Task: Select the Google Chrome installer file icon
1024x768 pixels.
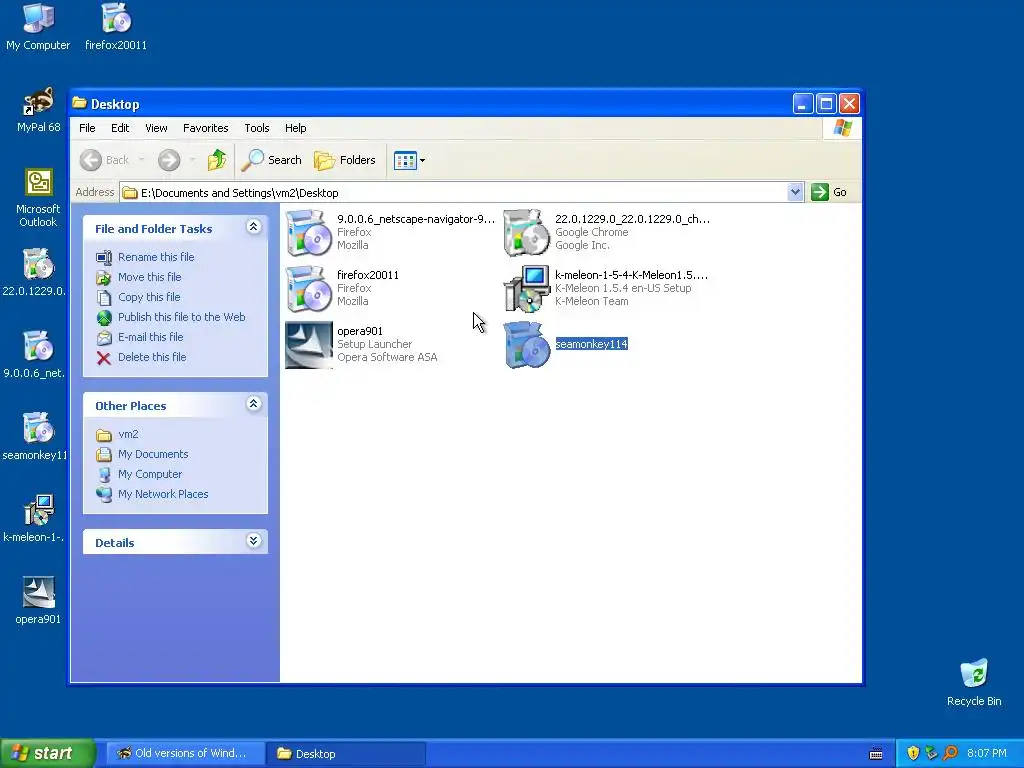Action: coord(526,232)
